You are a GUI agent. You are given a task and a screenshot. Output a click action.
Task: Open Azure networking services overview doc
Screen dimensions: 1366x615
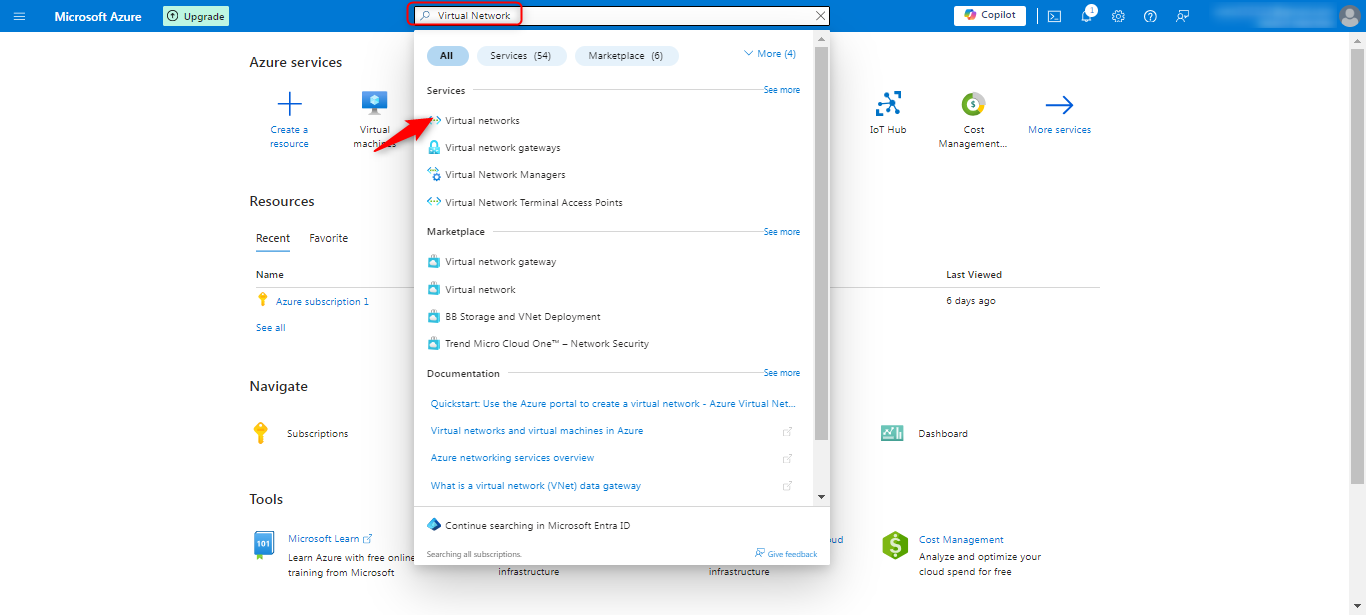[512, 458]
